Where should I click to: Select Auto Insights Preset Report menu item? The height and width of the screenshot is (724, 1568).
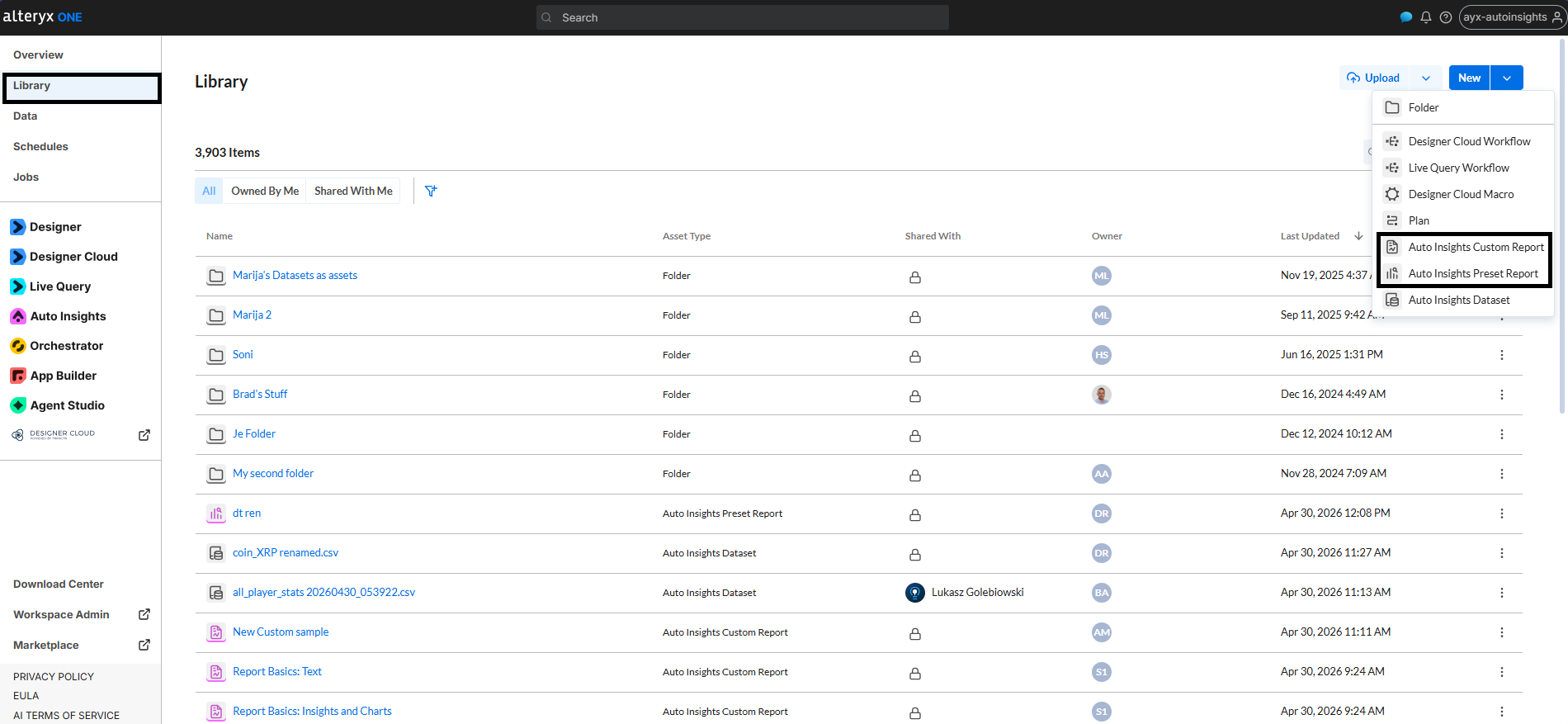1463,273
